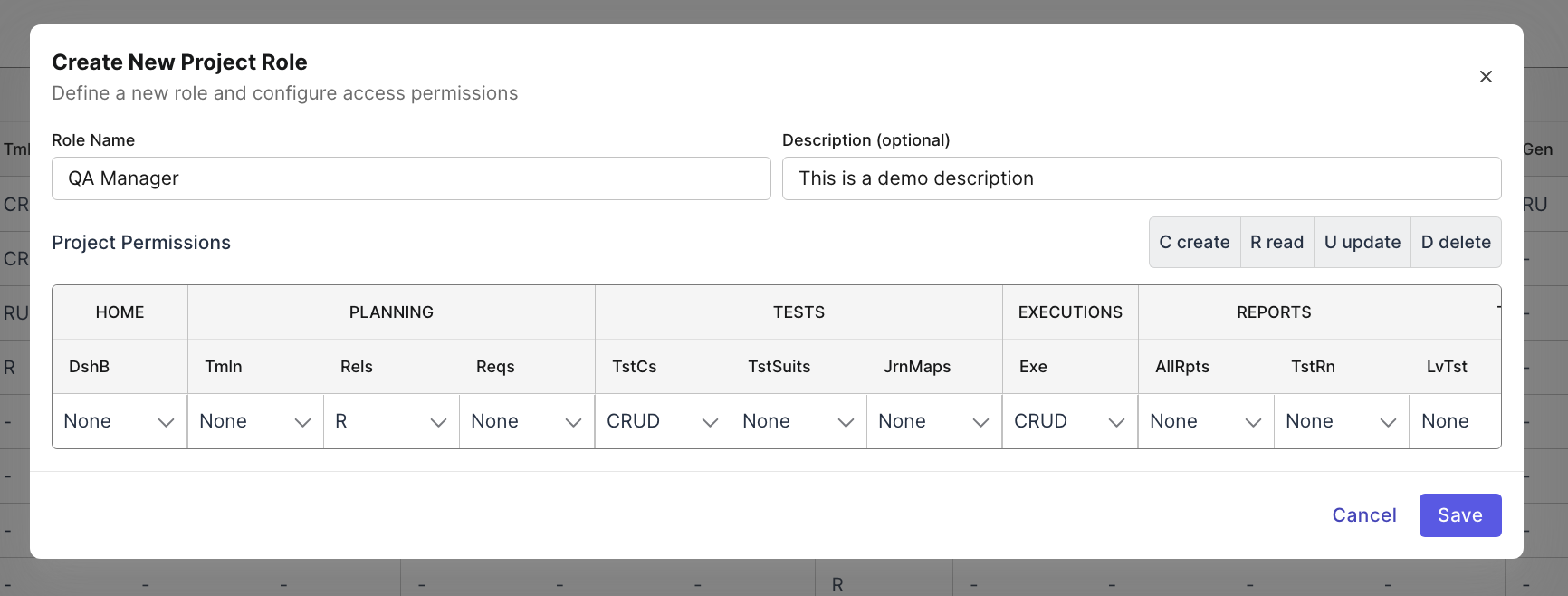Click the 'Description (optional)' field label
Image resolution: width=1568 pixels, height=596 pixels.
pyautogui.click(x=866, y=140)
